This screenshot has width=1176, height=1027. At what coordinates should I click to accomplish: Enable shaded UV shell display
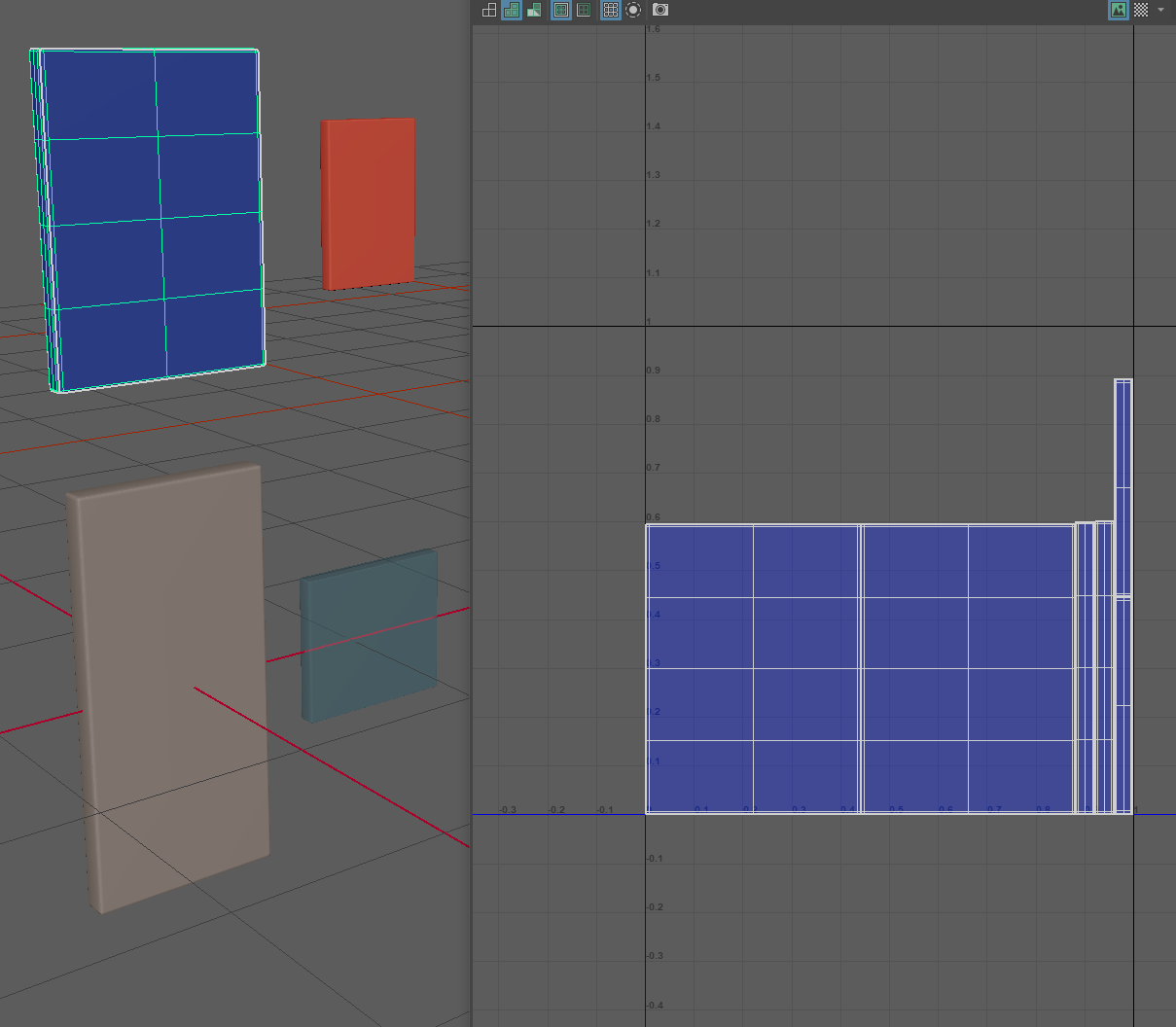512,10
